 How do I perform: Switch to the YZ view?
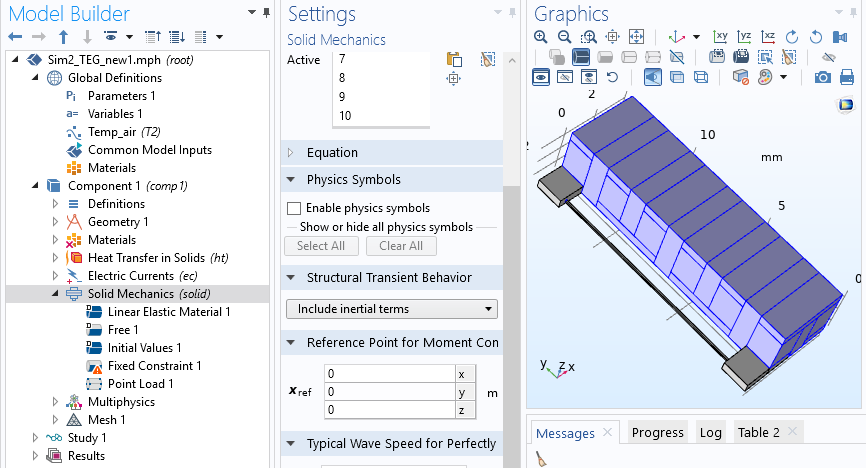click(x=744, y=36)
